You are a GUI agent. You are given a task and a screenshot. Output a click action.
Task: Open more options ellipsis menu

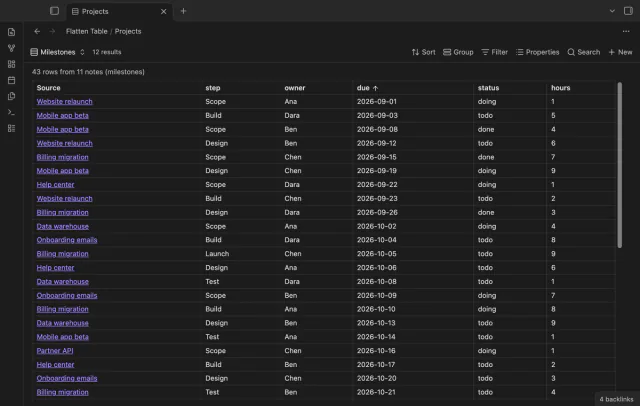[x=626, y=31]
